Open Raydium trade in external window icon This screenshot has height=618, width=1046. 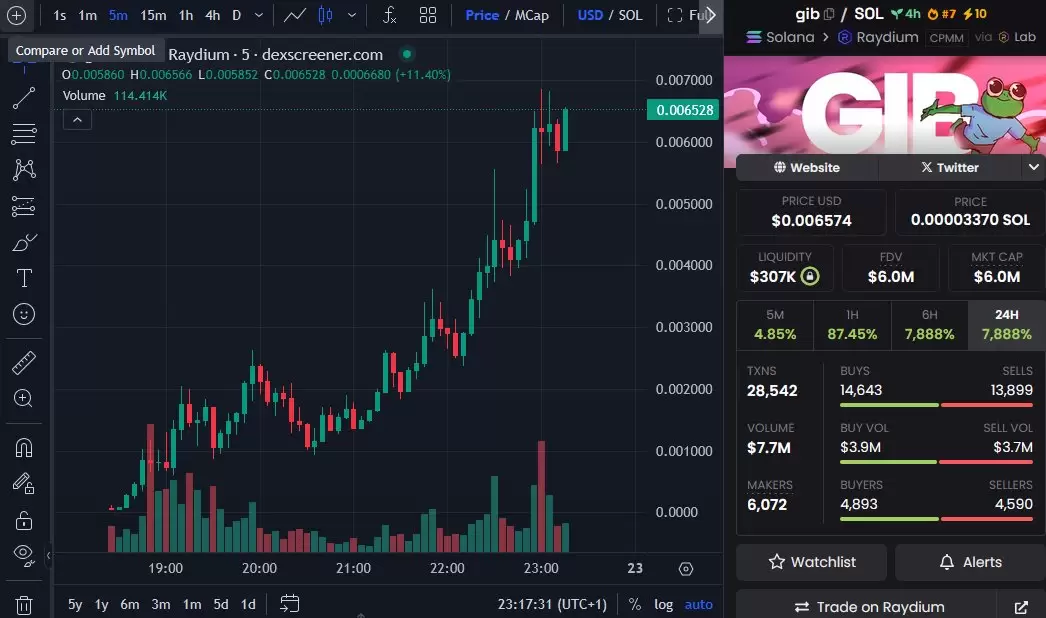pyautogui.click(x=1021, y=607)
